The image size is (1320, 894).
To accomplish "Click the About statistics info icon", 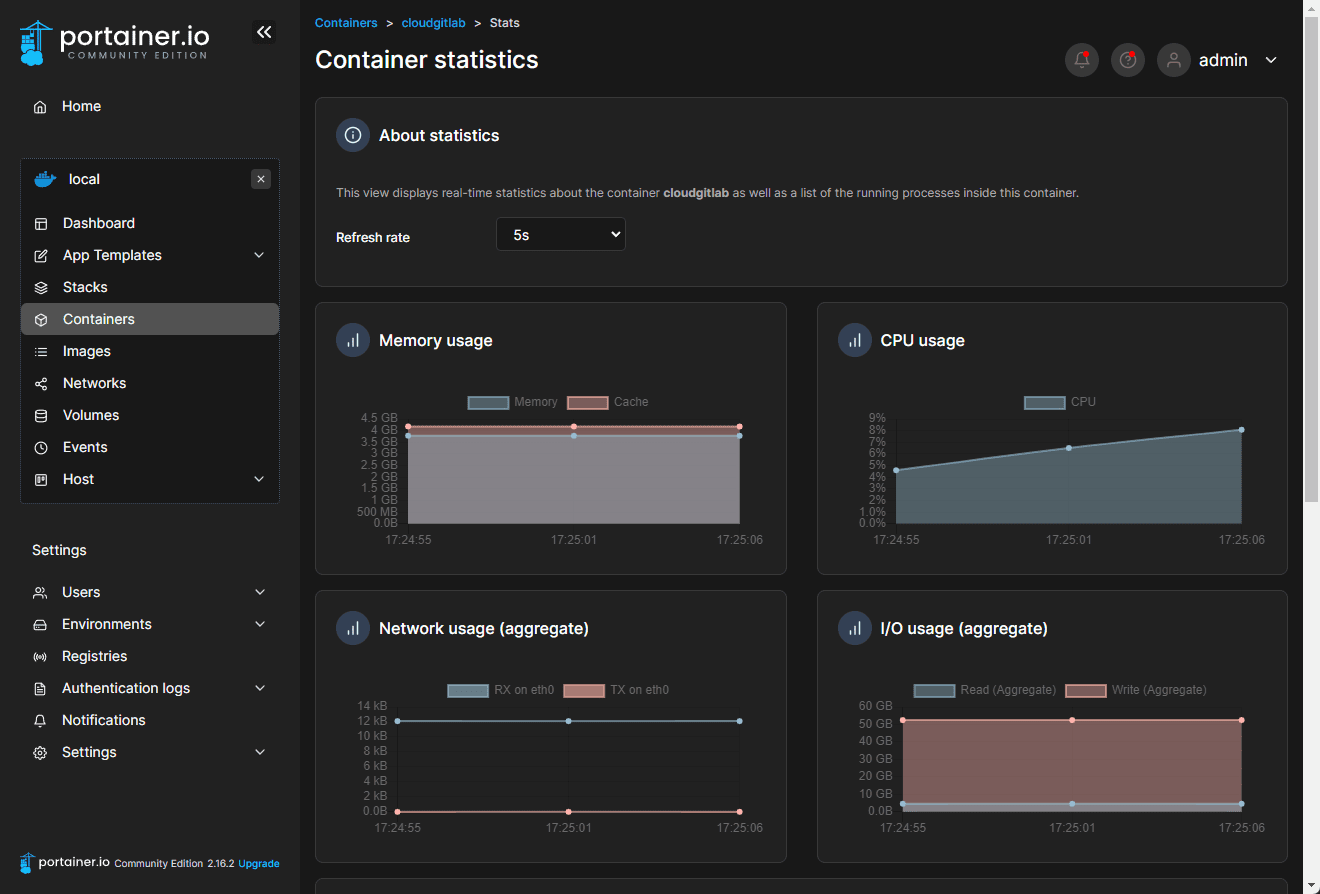I will tap(353, 135).
